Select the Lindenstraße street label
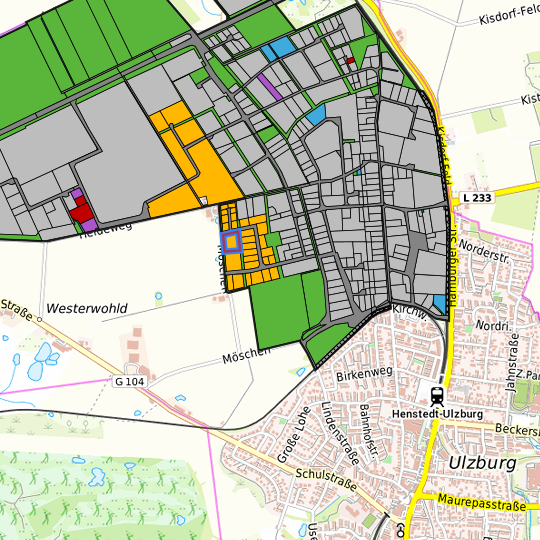The height and width of the screenshot is (540, 540). 340,433
